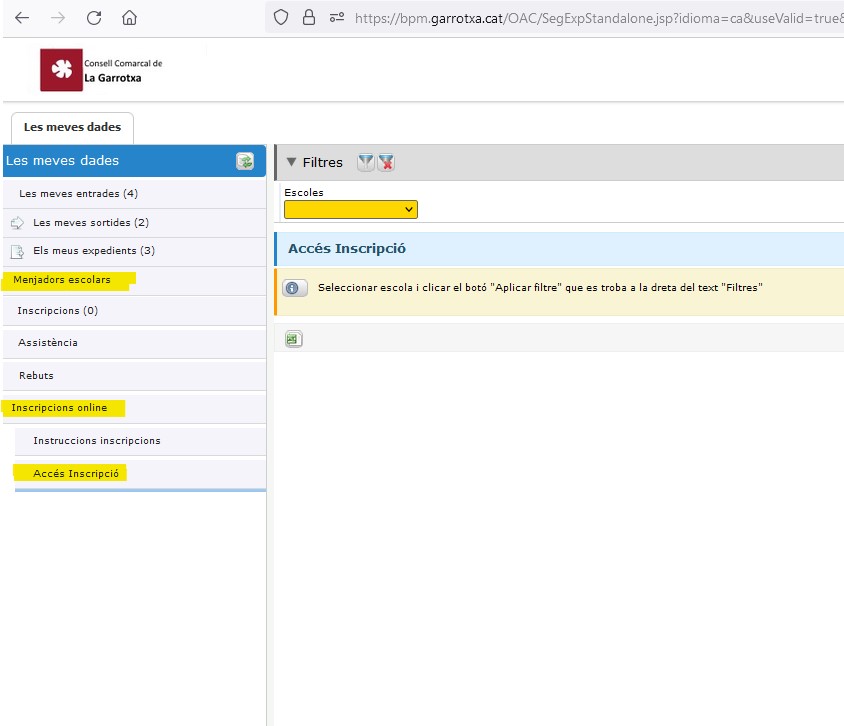Click the Filtres label

point(322,163)
